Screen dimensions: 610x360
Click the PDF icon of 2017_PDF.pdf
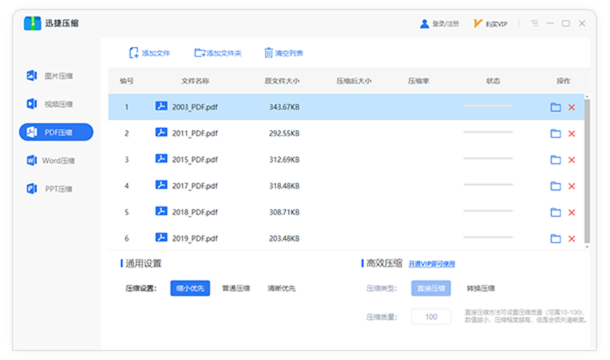click(161, 185)
